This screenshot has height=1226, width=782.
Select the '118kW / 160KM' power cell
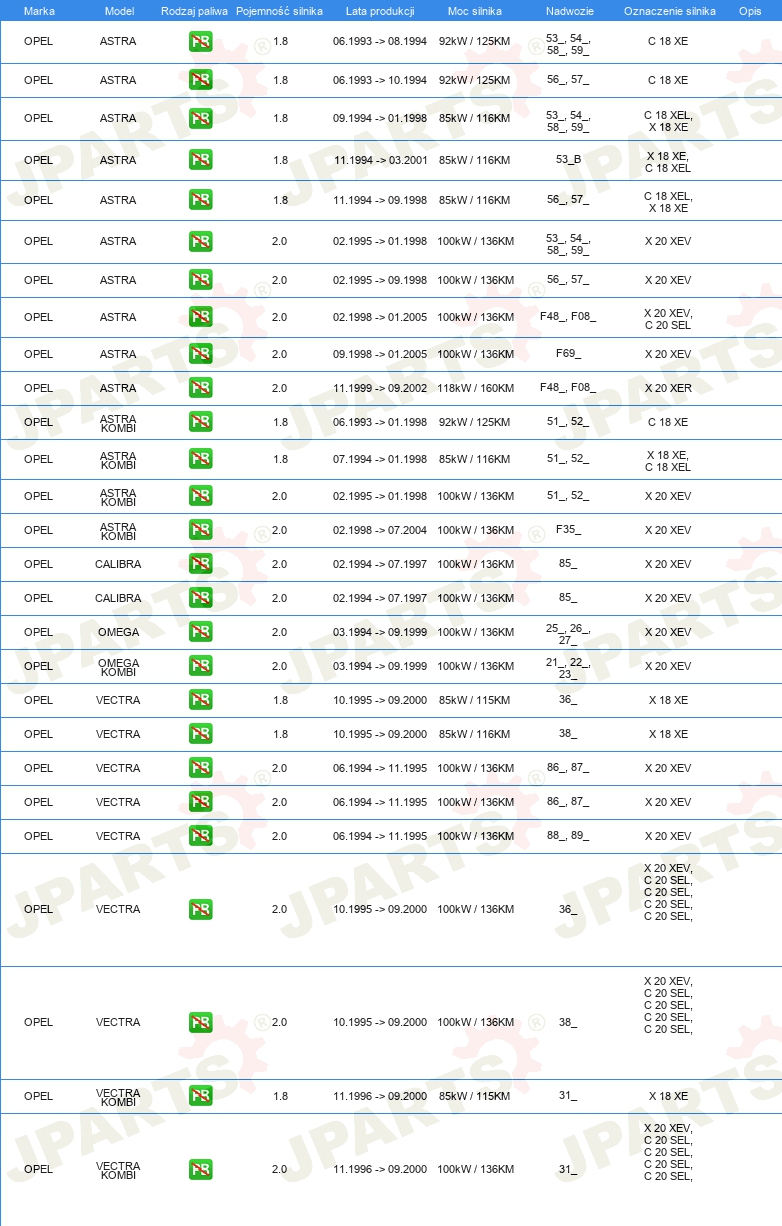(x=476, y=388)
